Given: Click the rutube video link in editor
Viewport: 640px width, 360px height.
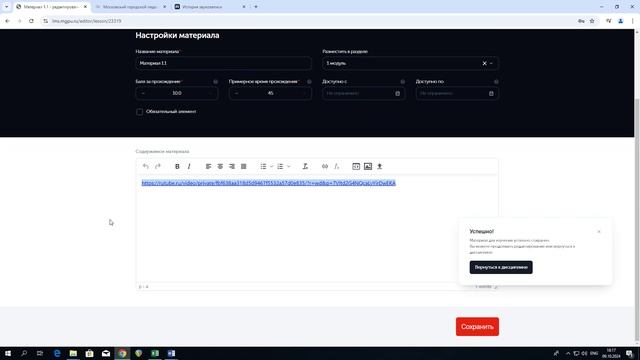Looking at the screenshot, I should (269, 183).
